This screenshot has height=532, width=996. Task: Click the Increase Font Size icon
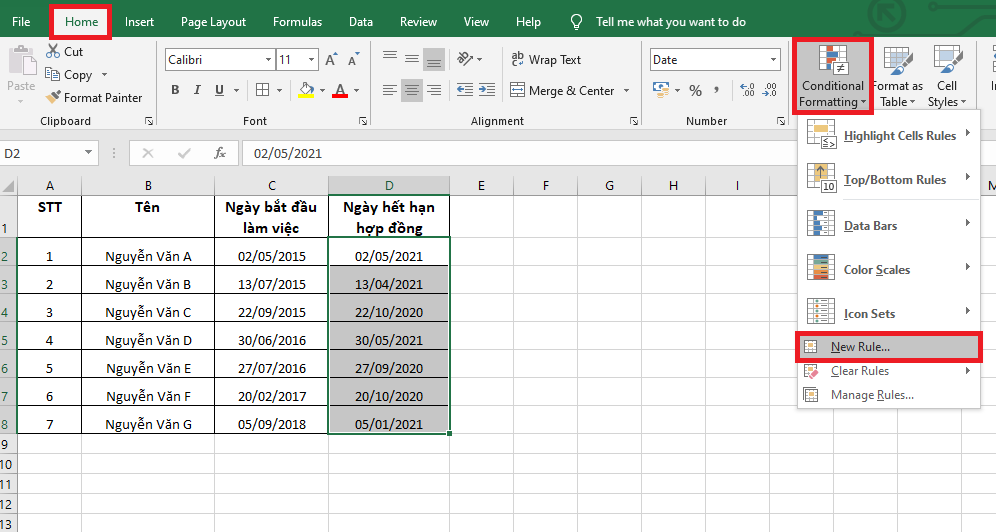[x=331, y=60]
